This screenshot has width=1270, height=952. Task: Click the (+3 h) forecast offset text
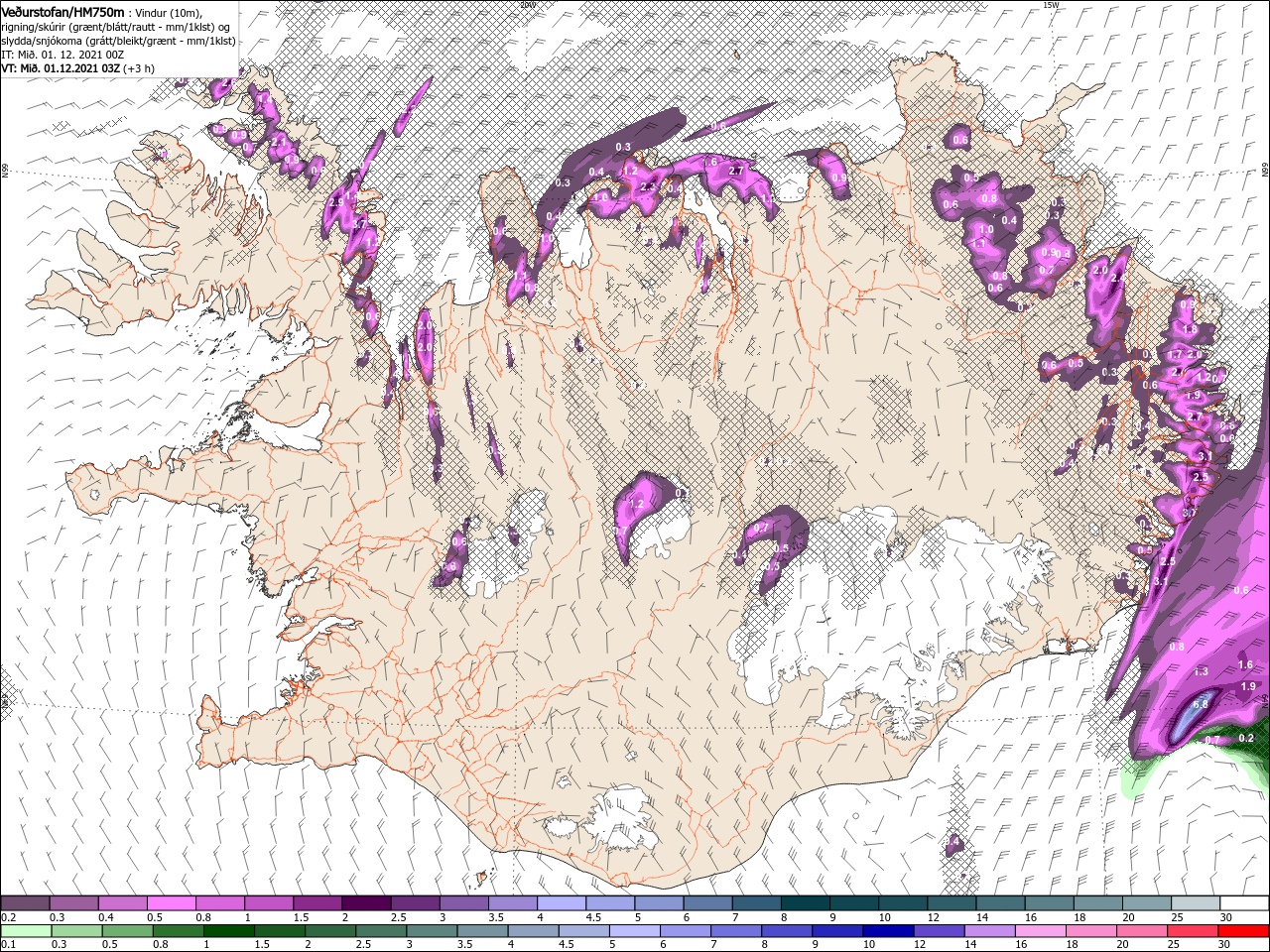point(140,68)
